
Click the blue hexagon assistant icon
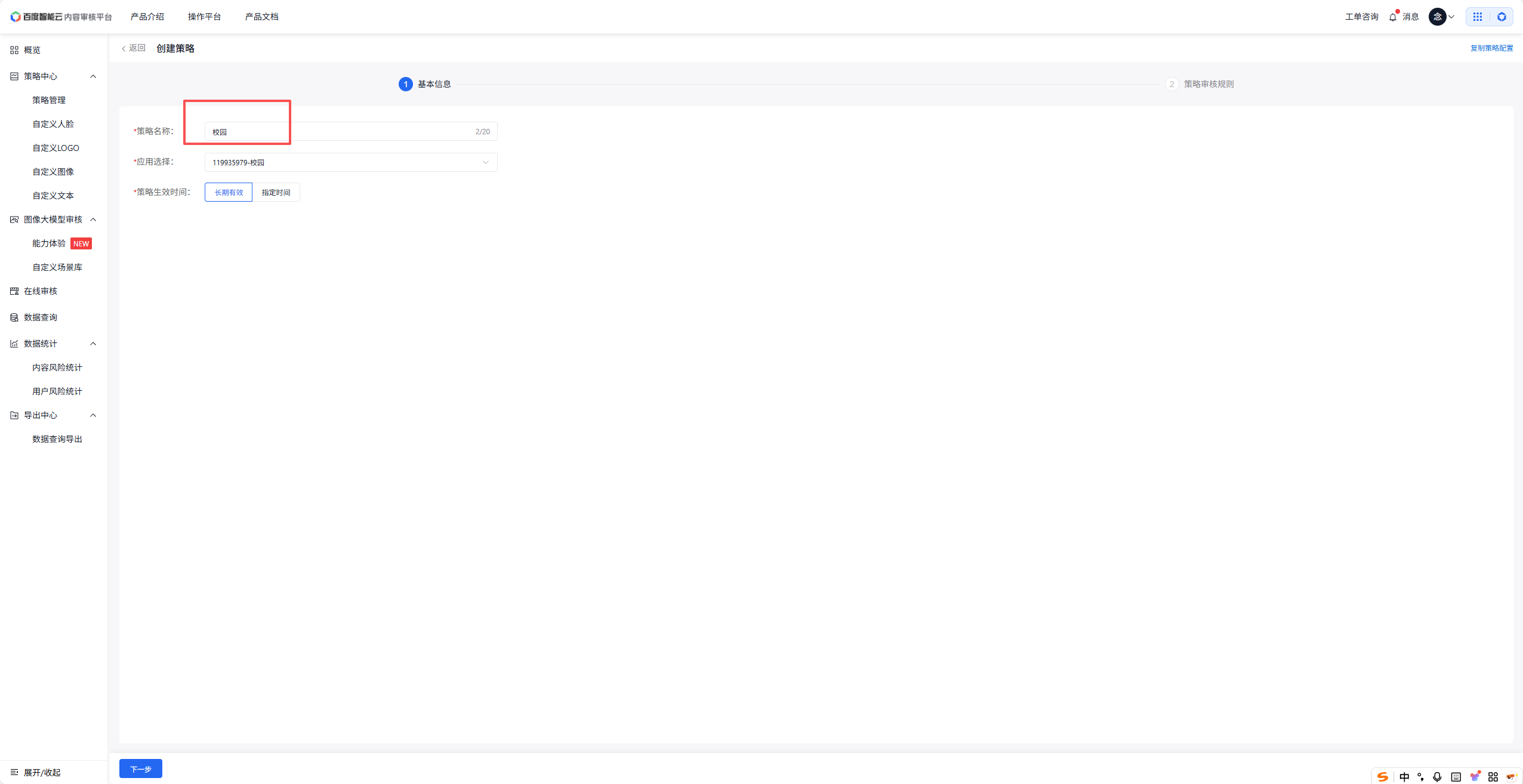(1502, 17)
